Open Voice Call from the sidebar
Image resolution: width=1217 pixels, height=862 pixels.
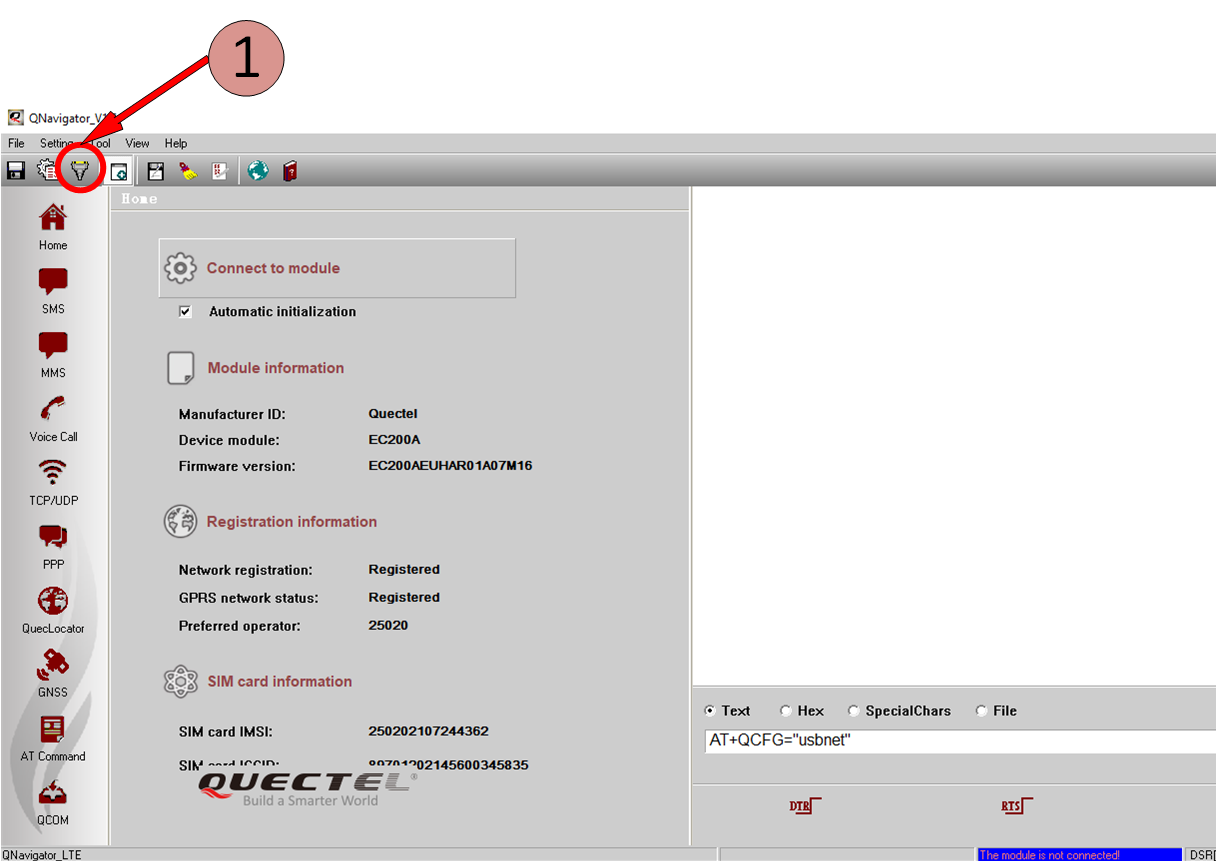(x=53, y=419)
